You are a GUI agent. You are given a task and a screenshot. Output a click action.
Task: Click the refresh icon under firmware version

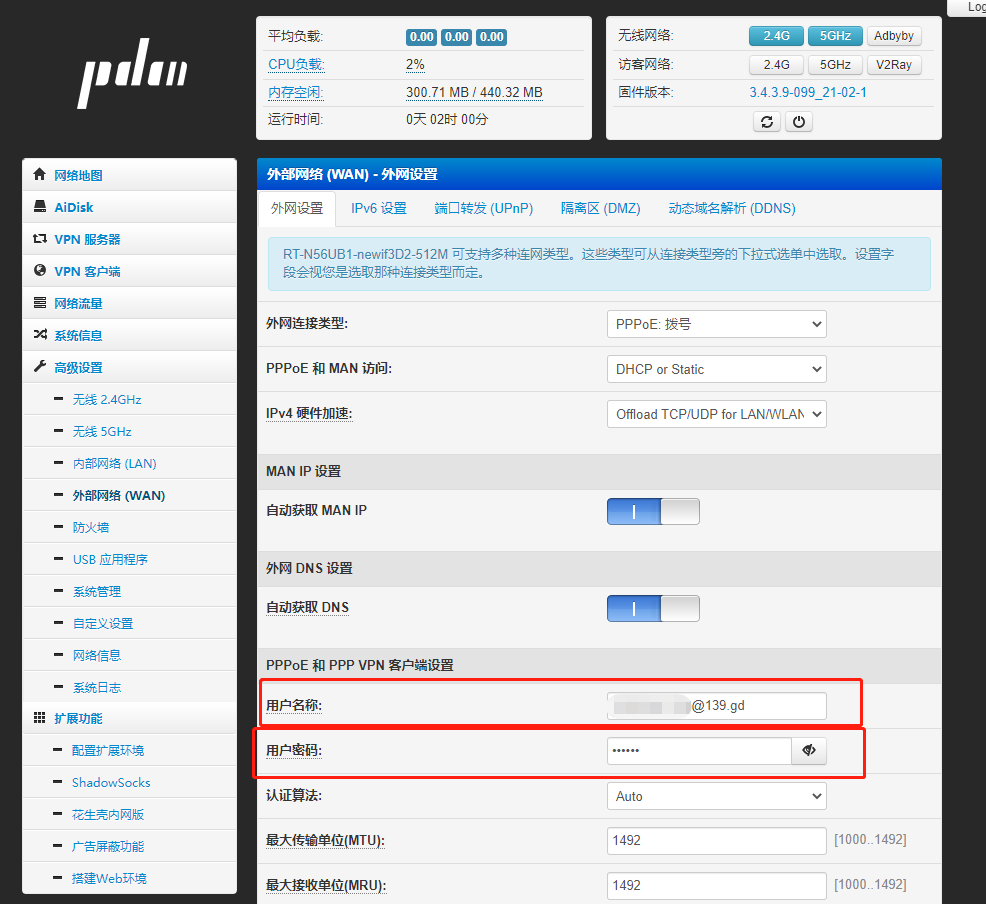coord(767,122)
